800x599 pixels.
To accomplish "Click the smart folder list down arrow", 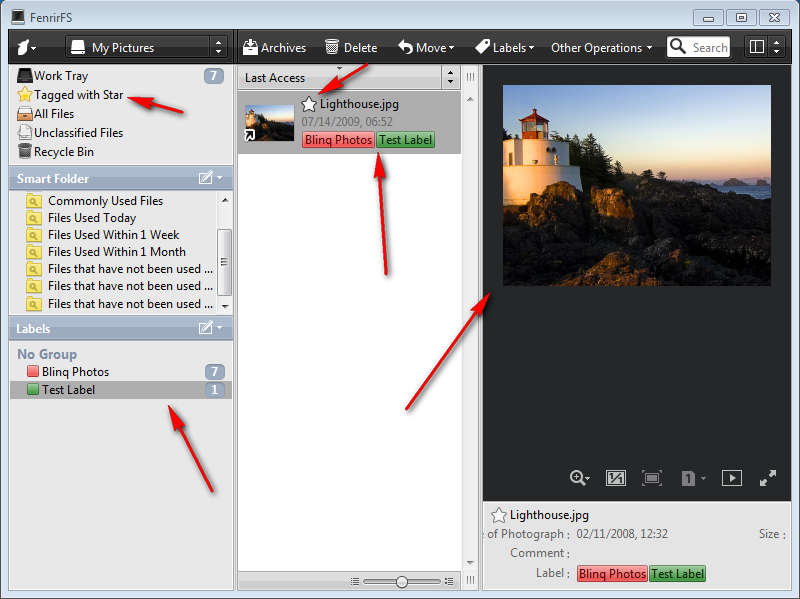I will click(225, 306).
